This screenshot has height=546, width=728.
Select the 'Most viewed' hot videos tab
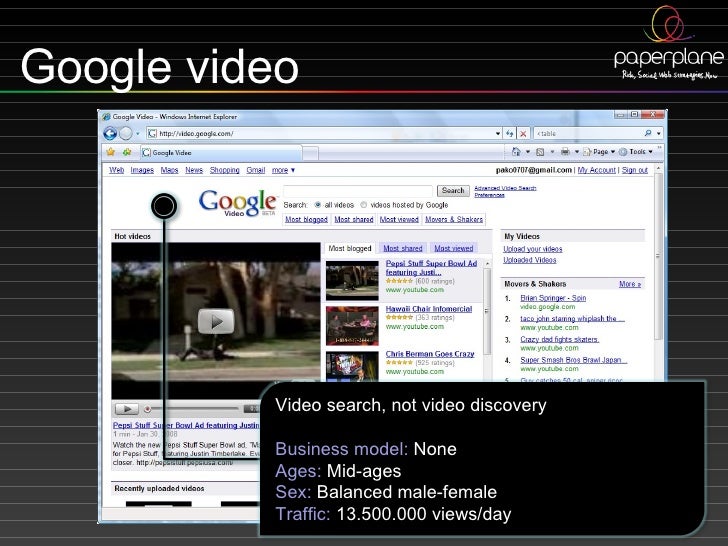tap(454, 248)
